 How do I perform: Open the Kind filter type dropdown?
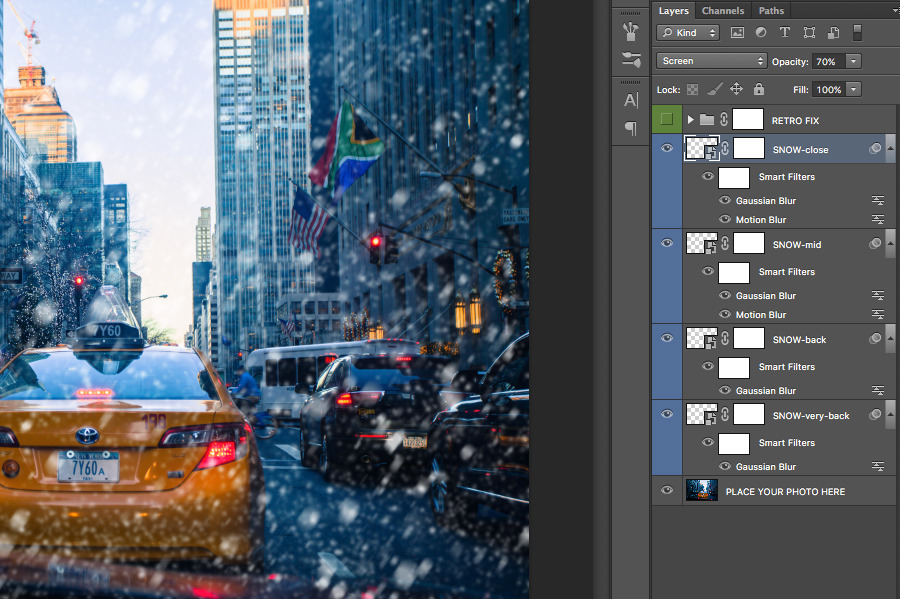(x=688, y=33)
